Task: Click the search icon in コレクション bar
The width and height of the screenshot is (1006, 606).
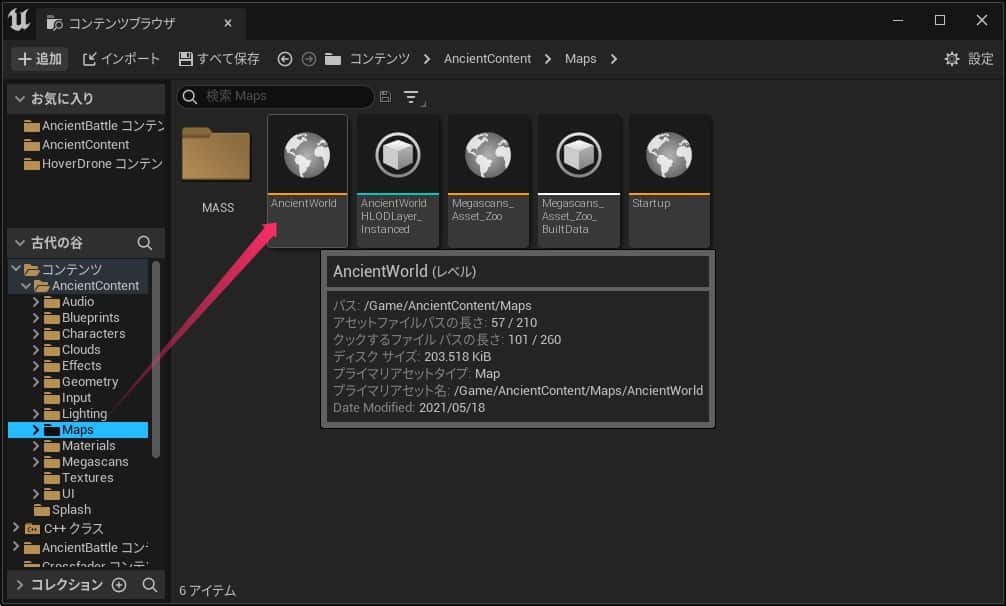Action: coord(149,585)
